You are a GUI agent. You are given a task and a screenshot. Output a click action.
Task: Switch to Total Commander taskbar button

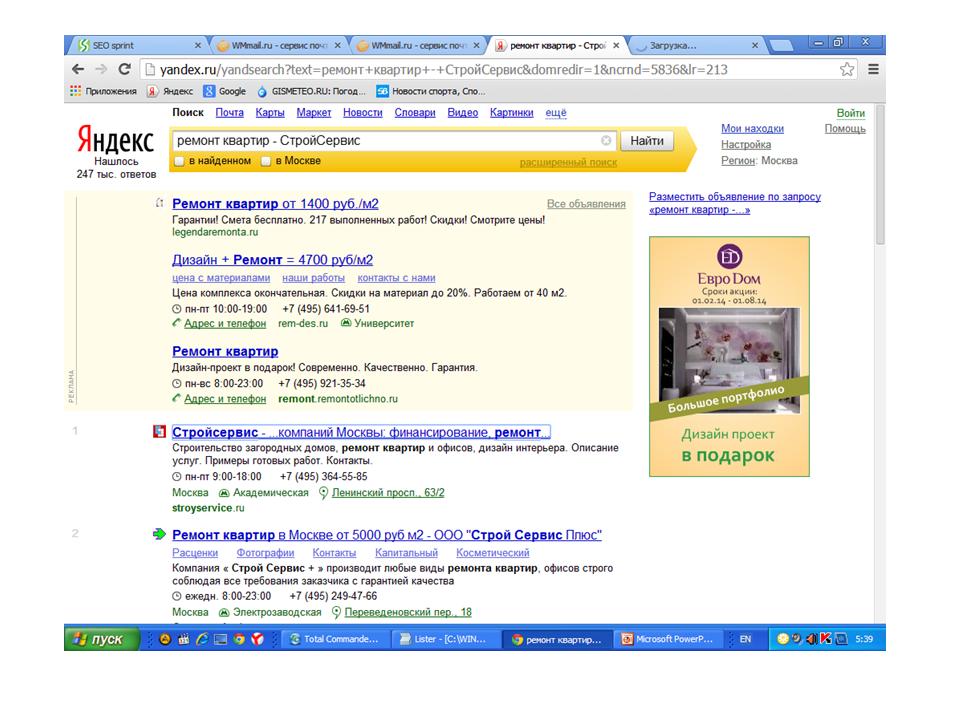pyautogui.click(x=336, y=639)
